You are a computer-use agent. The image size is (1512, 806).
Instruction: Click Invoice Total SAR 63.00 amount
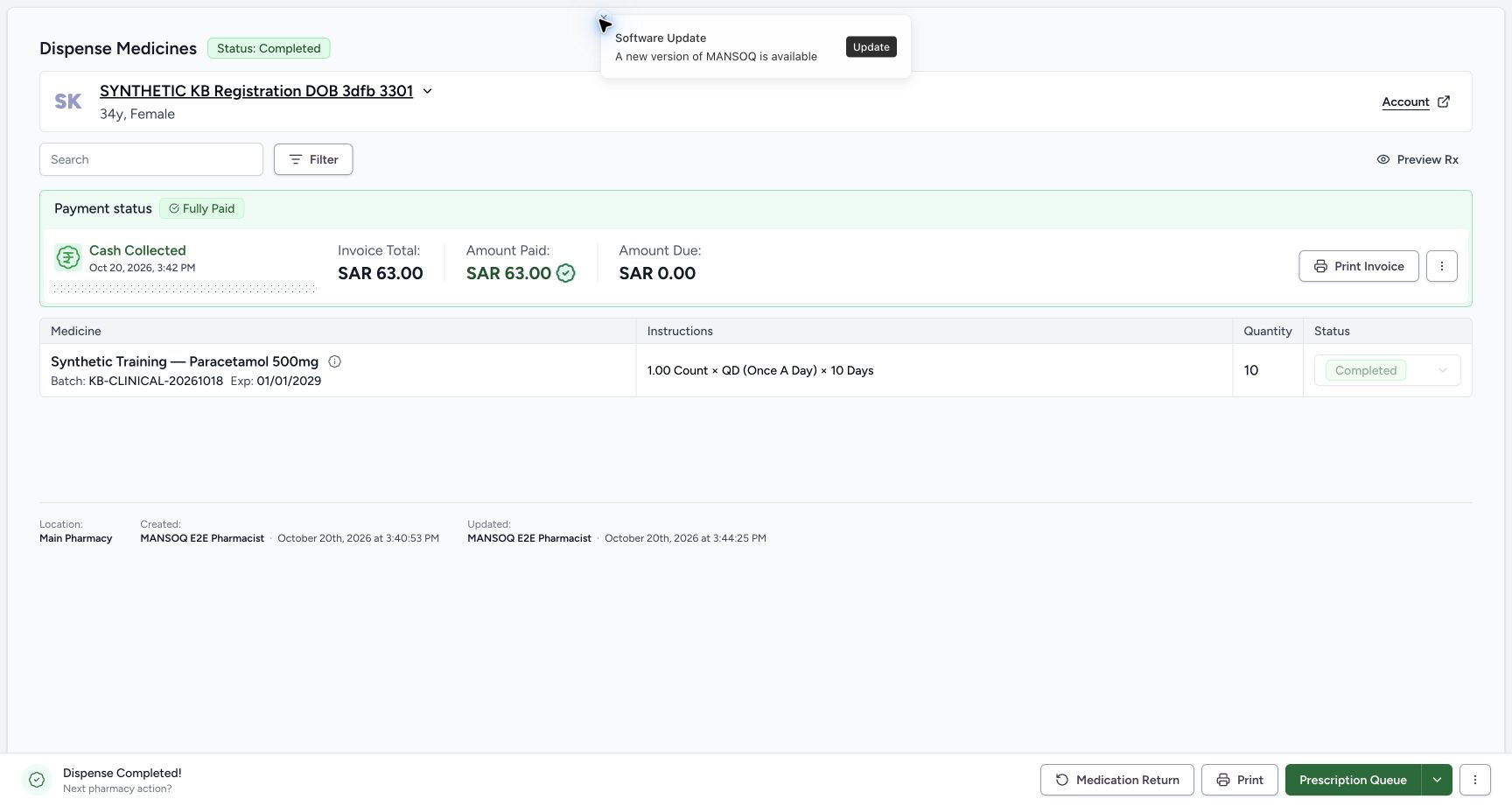(x=381, y=273)
